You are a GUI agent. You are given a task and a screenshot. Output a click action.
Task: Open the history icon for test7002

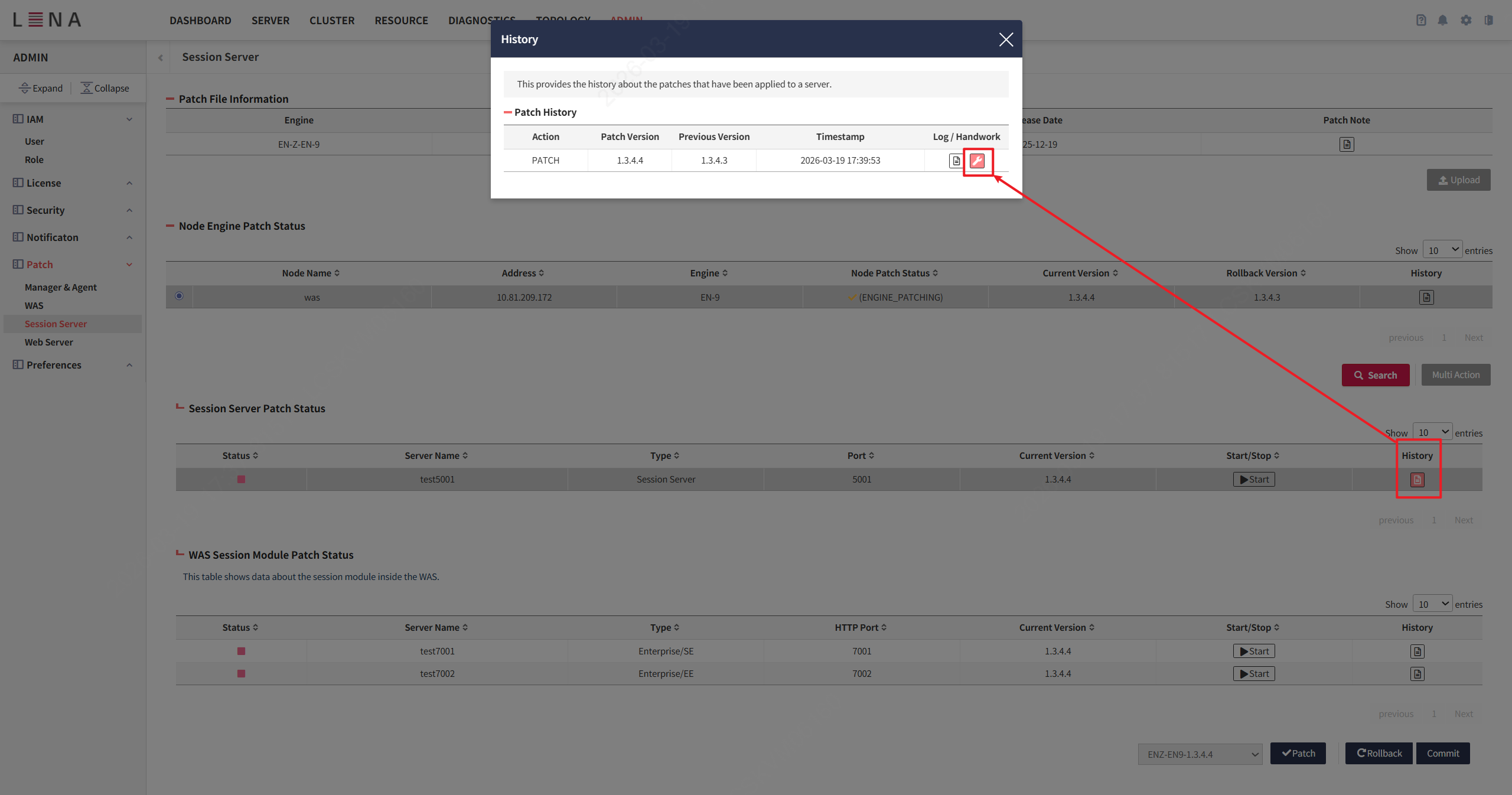[1417, 674]
